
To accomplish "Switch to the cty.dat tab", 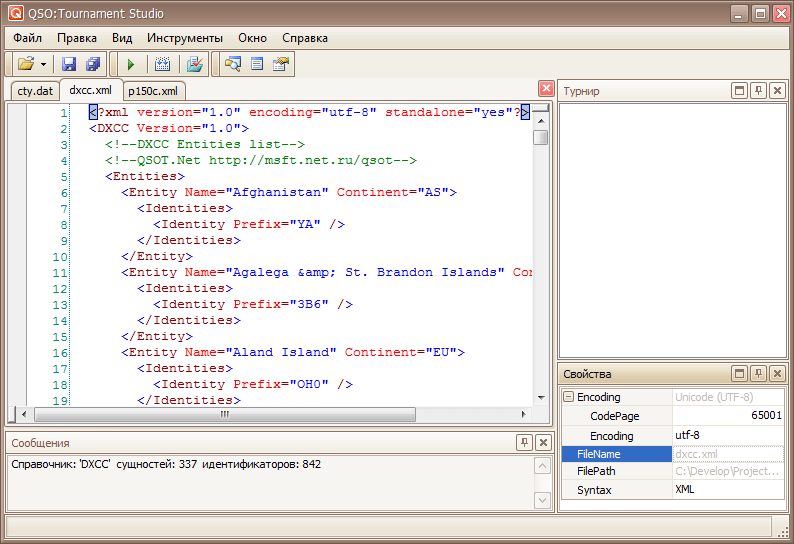I will point(35,91).
